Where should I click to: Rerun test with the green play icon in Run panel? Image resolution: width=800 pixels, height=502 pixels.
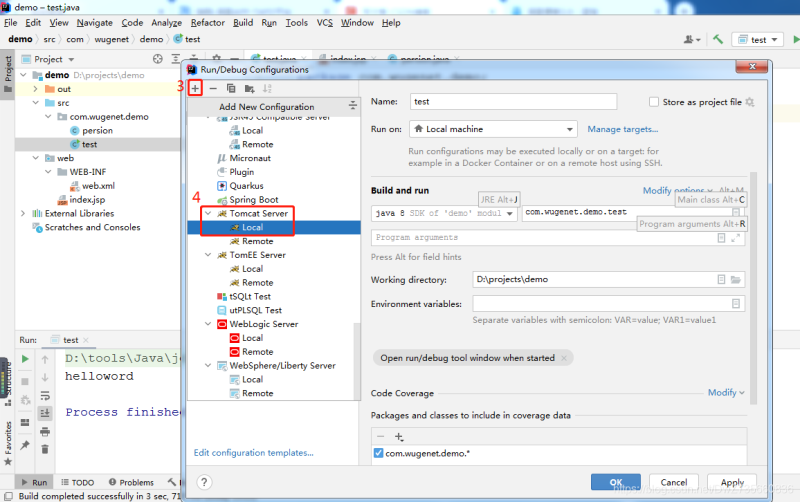click(x=25, y=359)
